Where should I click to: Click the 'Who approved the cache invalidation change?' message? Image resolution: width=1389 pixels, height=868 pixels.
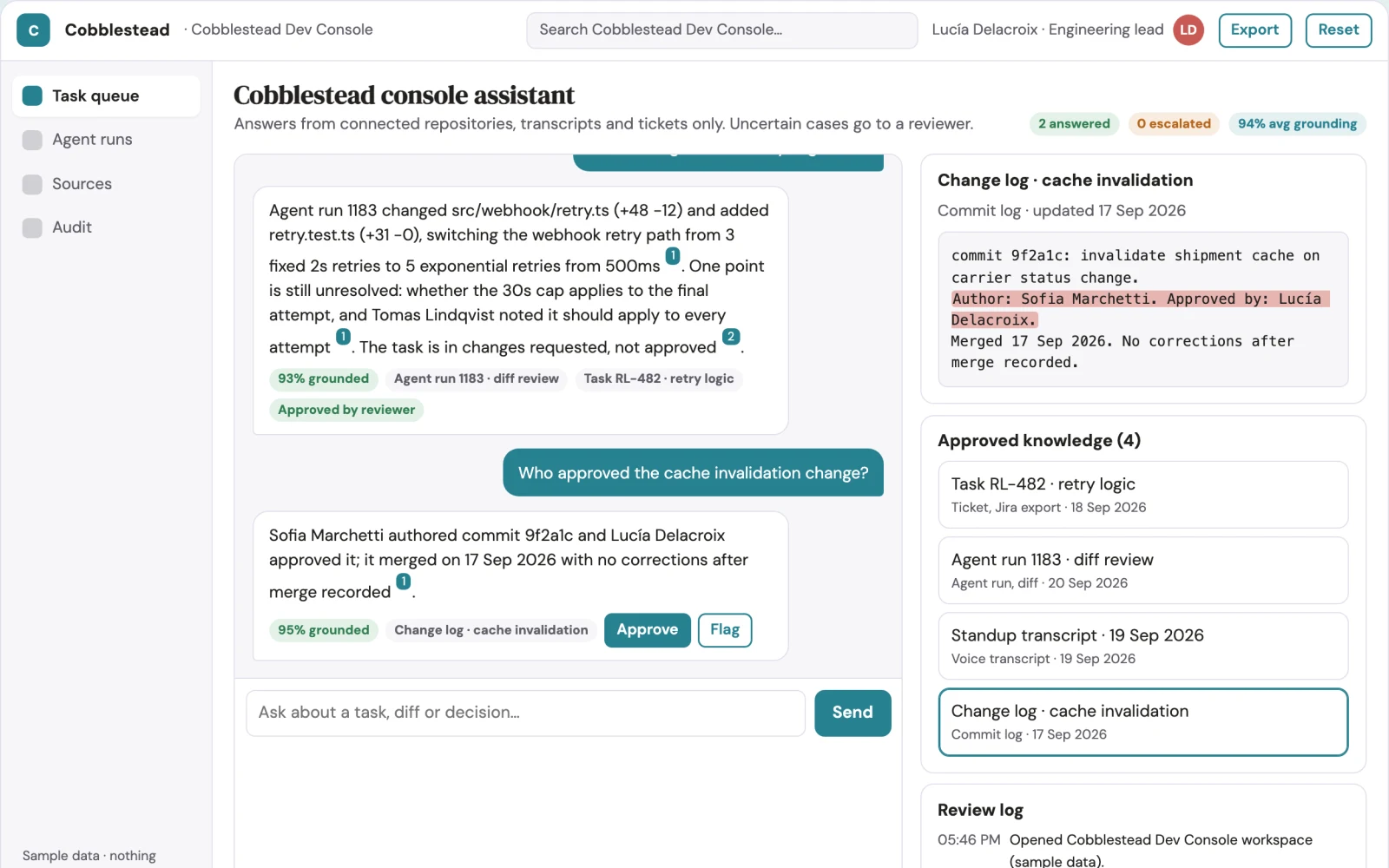coord(693,473)
